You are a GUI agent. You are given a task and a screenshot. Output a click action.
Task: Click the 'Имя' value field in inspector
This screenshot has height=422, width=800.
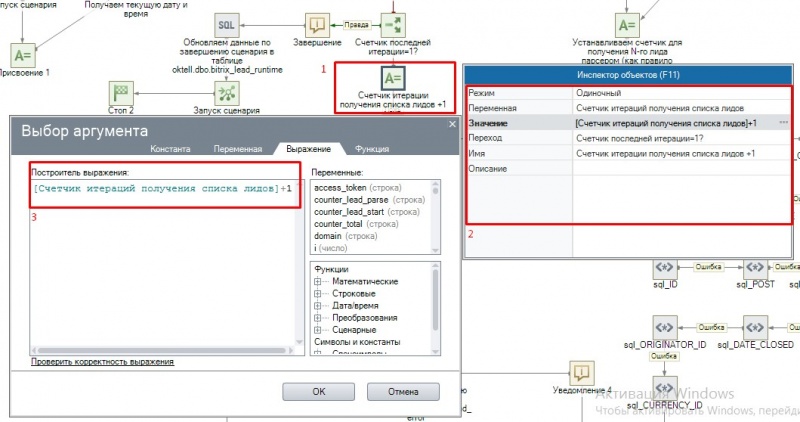point(682,153)
